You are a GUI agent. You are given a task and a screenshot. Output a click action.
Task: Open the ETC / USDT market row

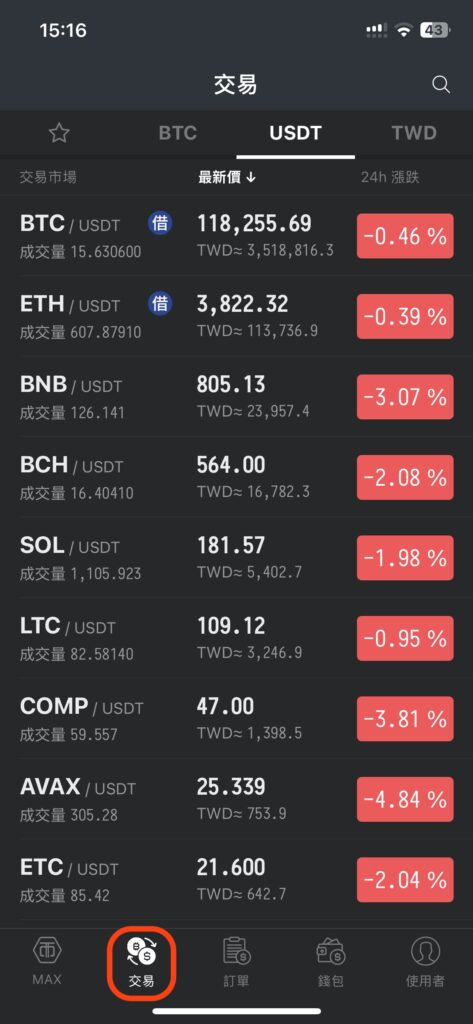point(236,880)
